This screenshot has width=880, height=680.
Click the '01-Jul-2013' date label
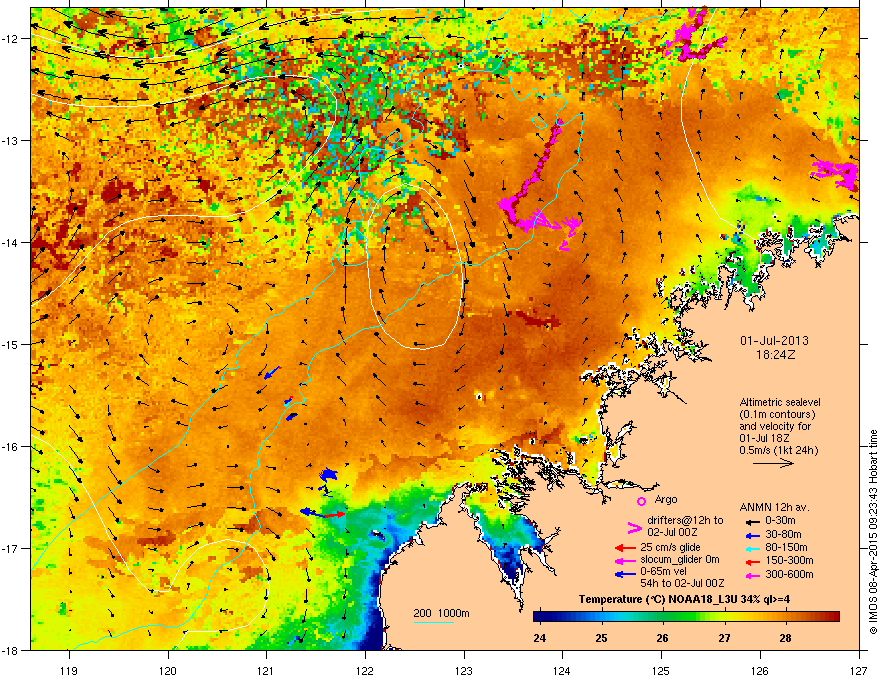point(774,341)
